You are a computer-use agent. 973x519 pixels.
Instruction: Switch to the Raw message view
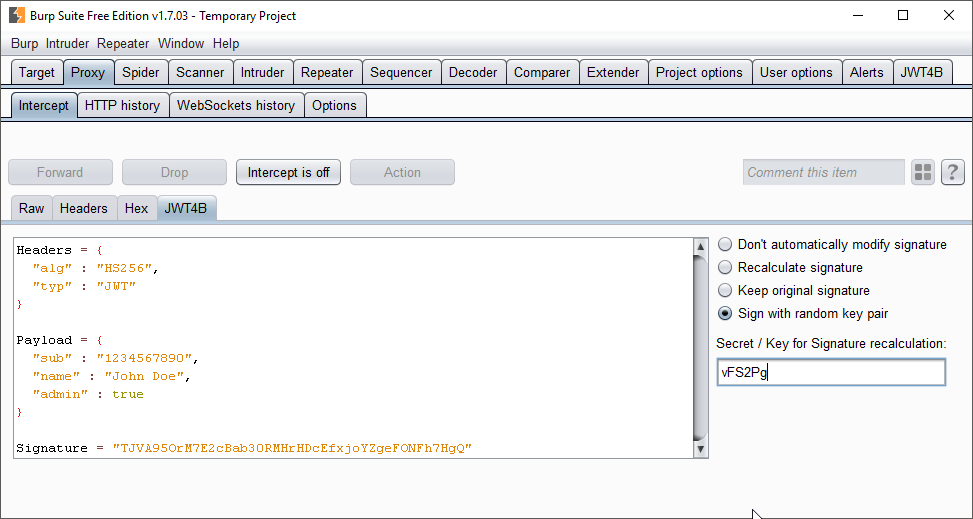(31, 208)
